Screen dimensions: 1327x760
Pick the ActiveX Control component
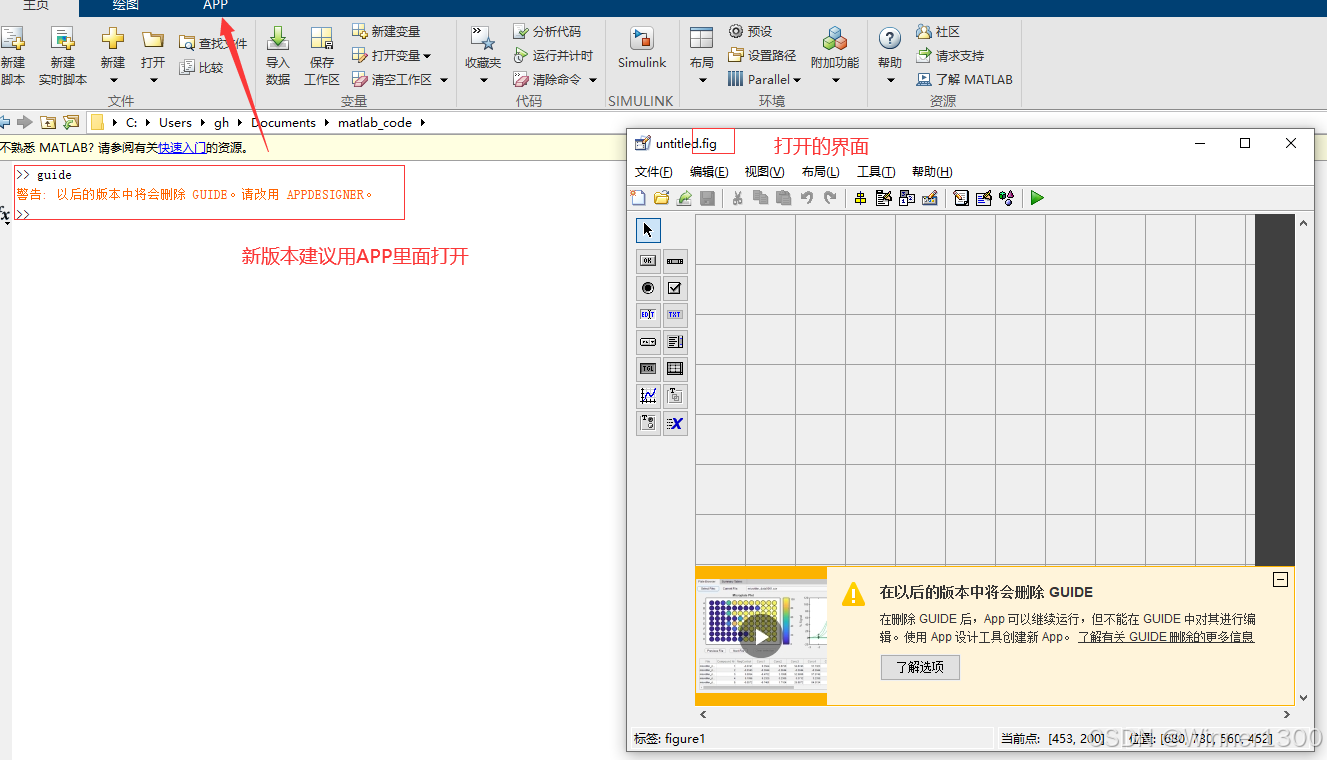click(675, 423)
